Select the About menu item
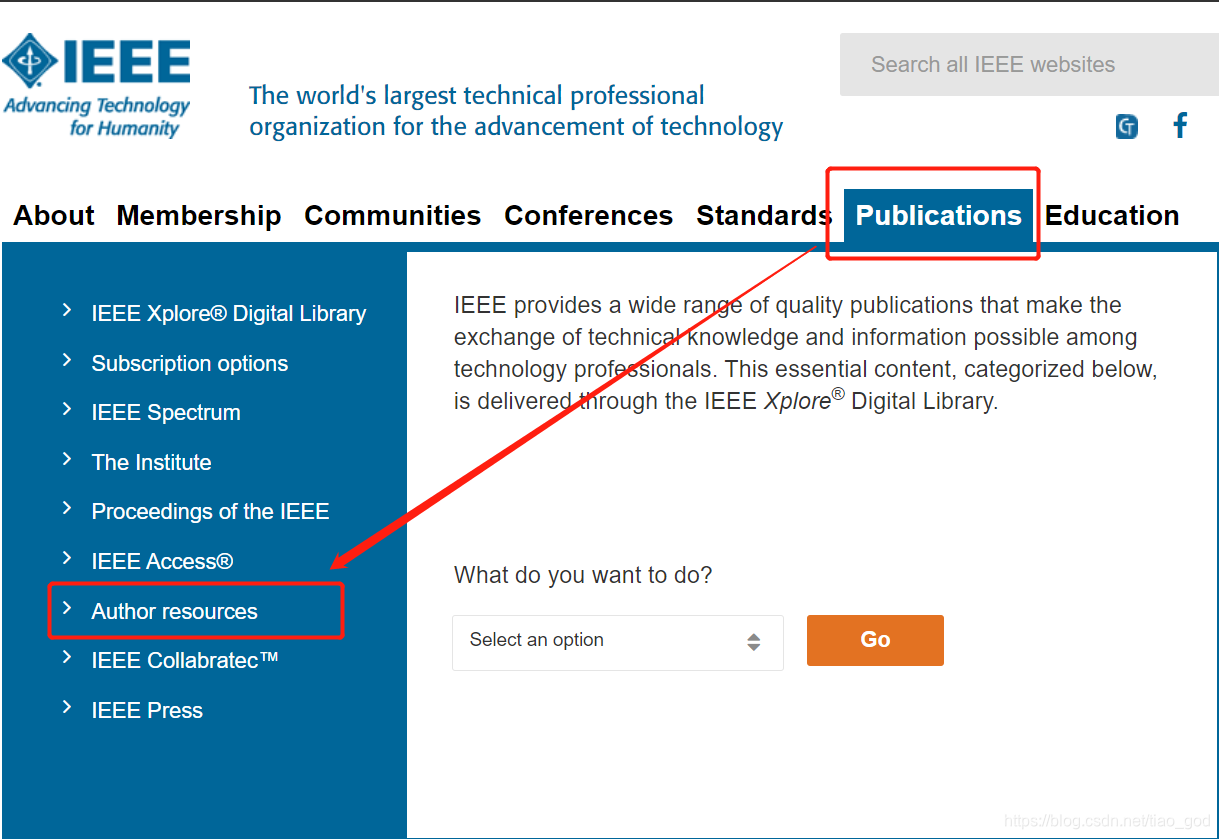This screenshot has height=839, width=1219. coord(53,215)
